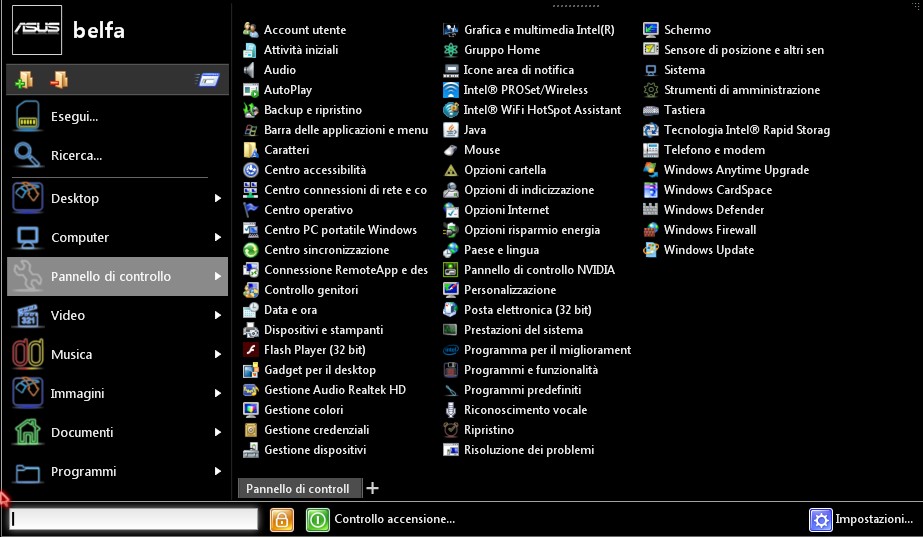Click the ASUS user picture
The width and height of the screenshot is (923, 537).
(37, 29)
